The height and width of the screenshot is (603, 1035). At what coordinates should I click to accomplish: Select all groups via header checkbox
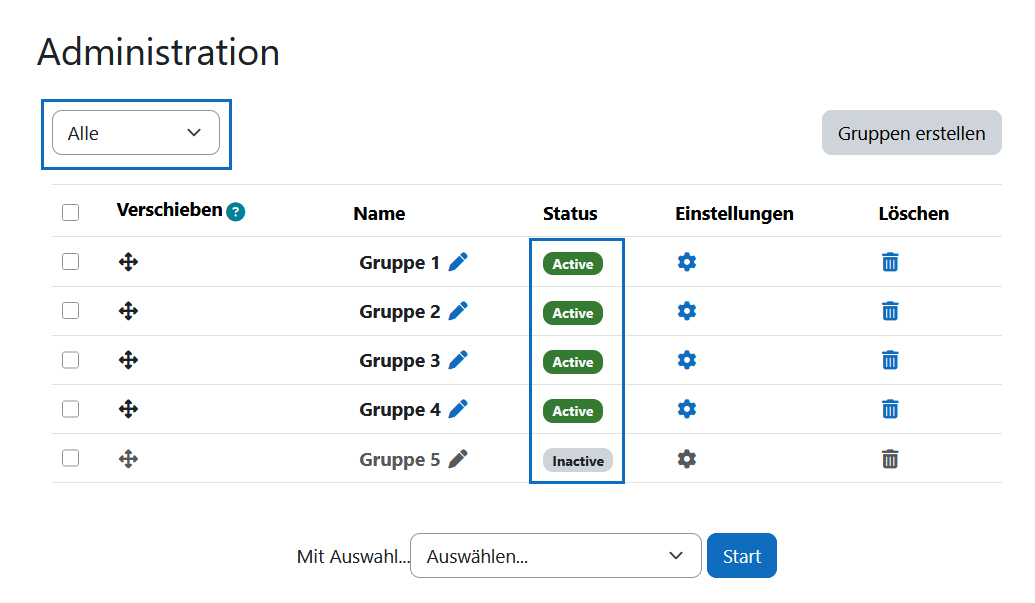tap(70, 212)
